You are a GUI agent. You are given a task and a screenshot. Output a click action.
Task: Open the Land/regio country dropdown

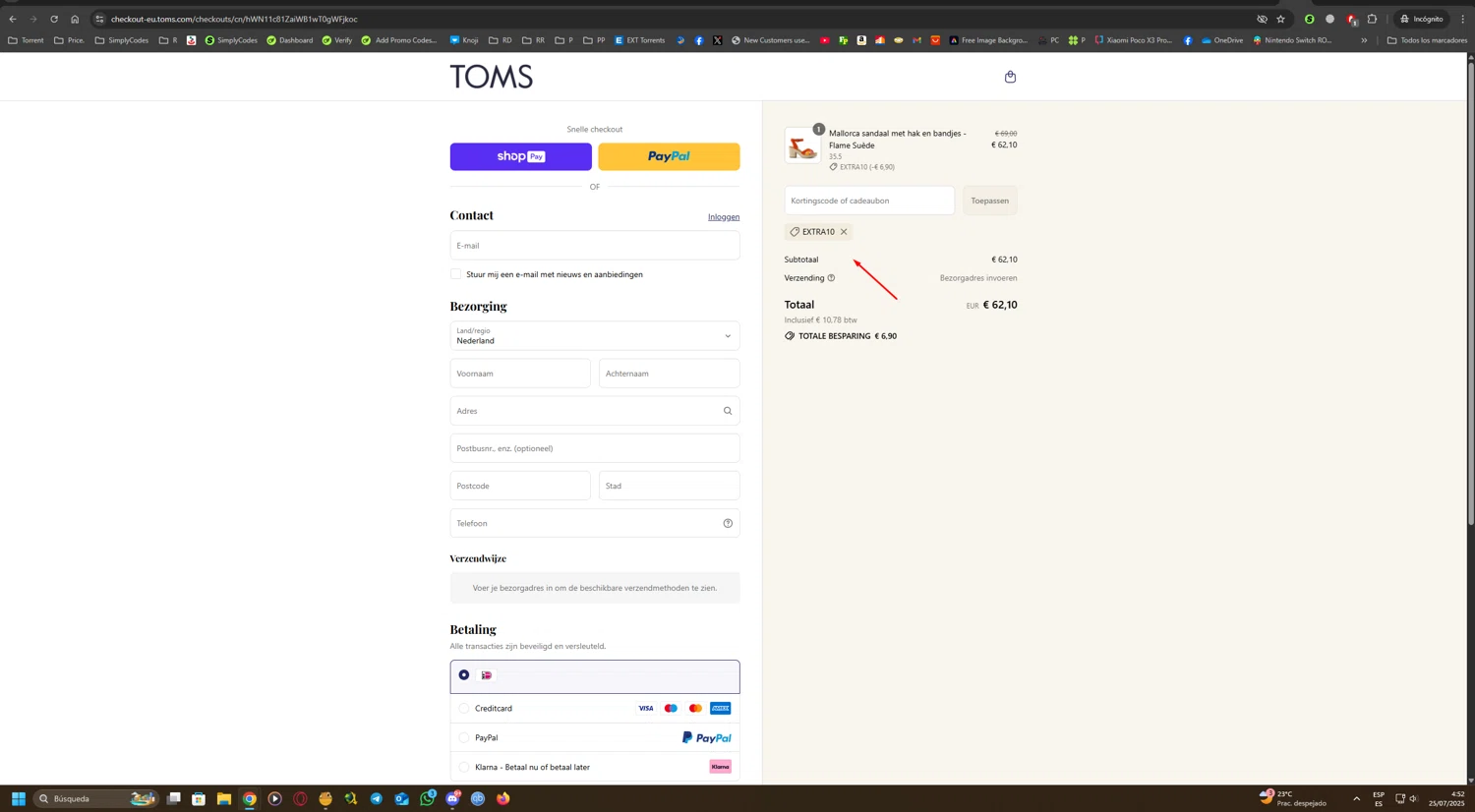click(x=595, y=336)
